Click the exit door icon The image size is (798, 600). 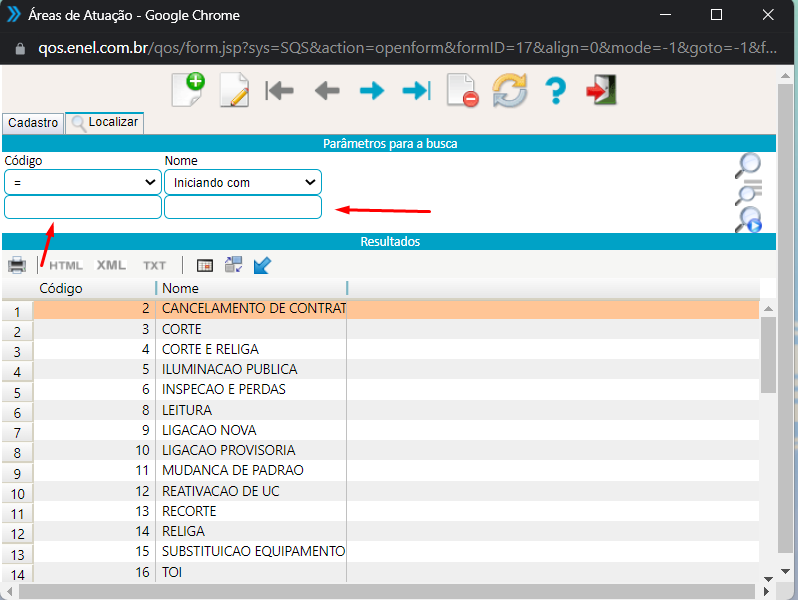click(601, 91)
